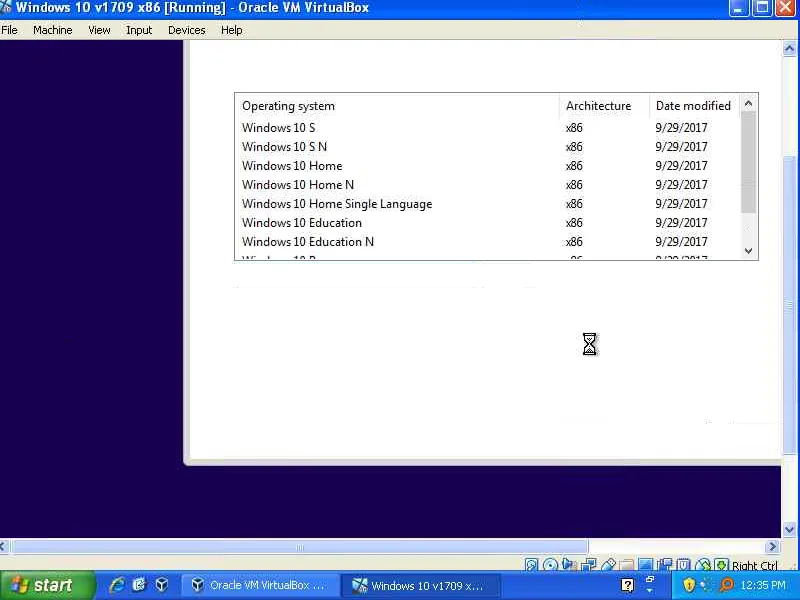Select Windows 10 Home Single Language
The height and width of the screenshot is (600, 800).
(488, 204)
